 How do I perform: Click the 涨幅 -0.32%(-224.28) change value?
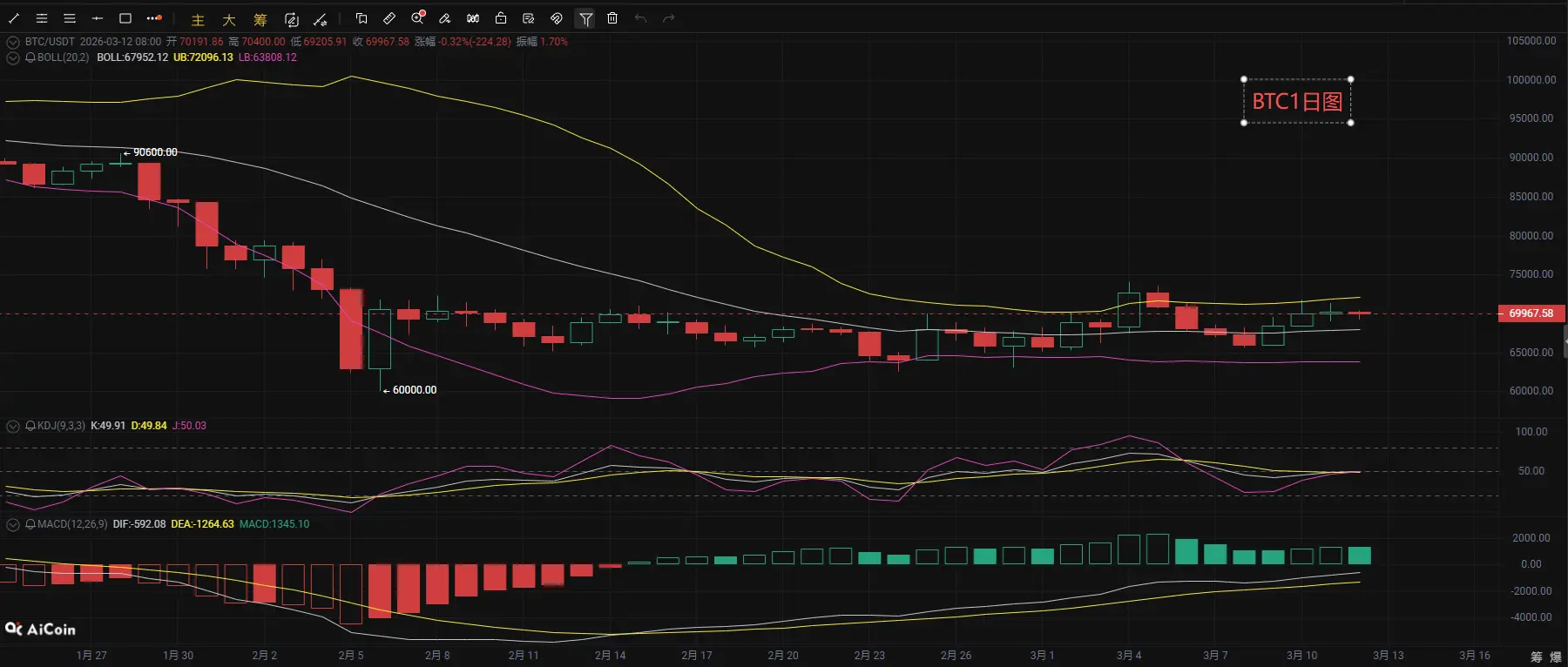463,42
